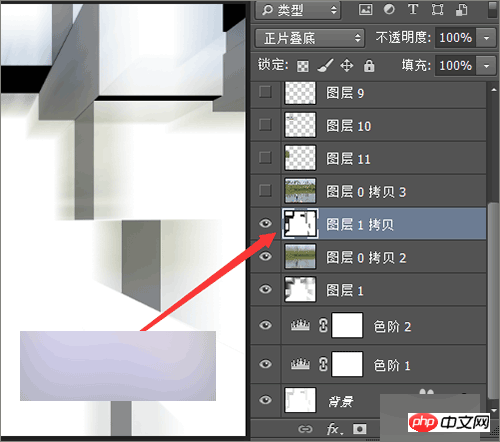The height and width of the screenshot is (442, 500).
Task: Lock position move icon
Action: [347, 66]
